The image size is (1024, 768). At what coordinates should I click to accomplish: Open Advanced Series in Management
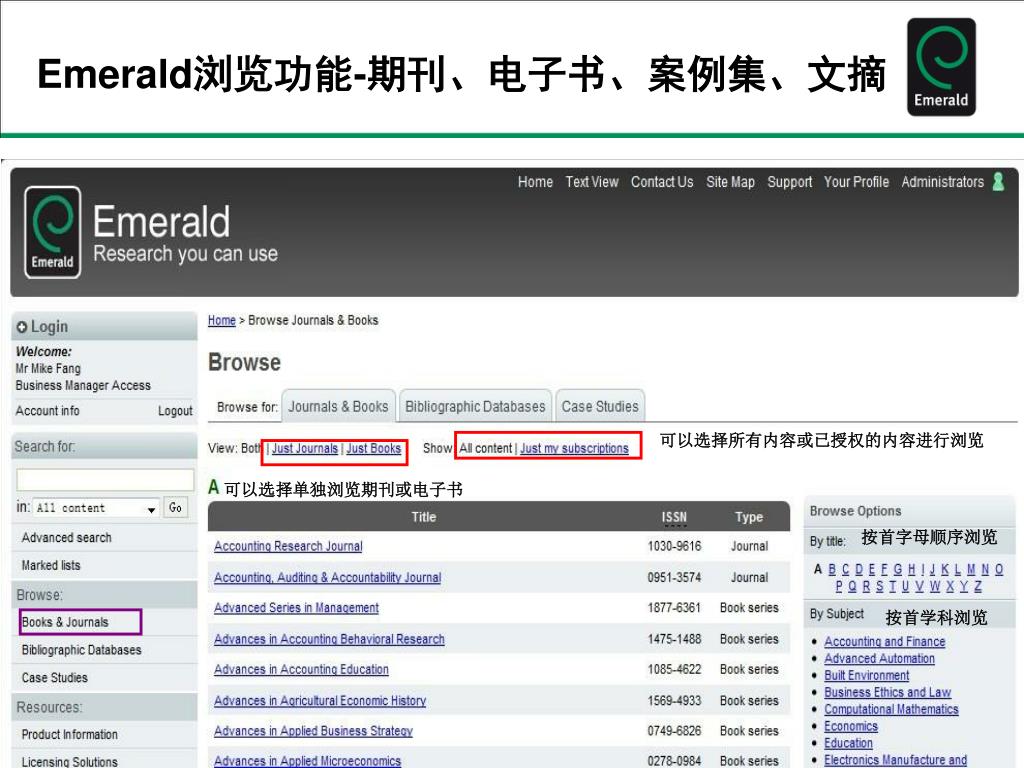point(296,608)
